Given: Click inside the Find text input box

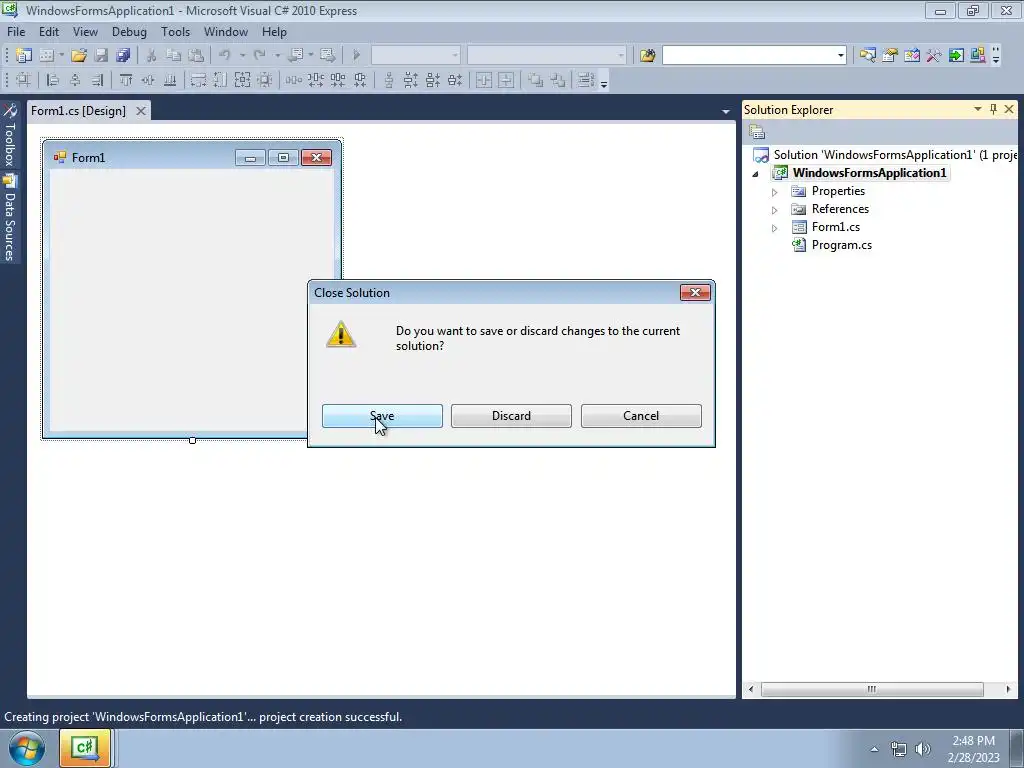Looking at the screenshot, I should point(748,56).
